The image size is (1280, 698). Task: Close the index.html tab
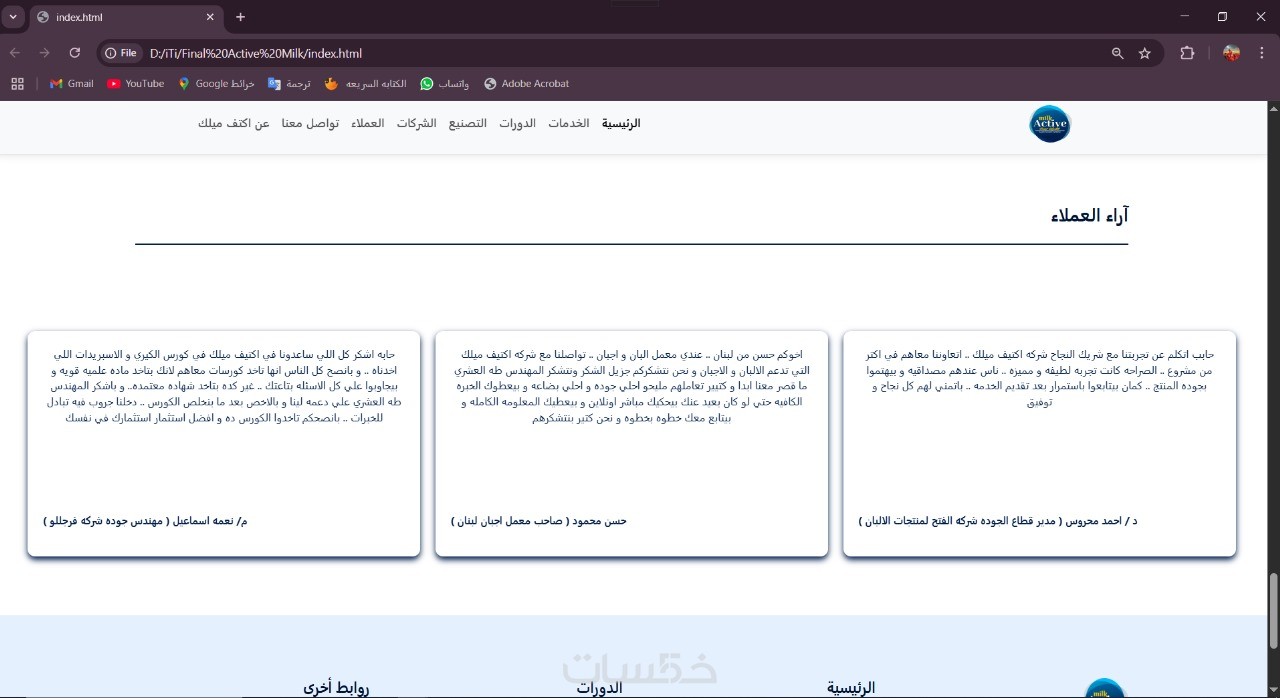click(210, 17)
